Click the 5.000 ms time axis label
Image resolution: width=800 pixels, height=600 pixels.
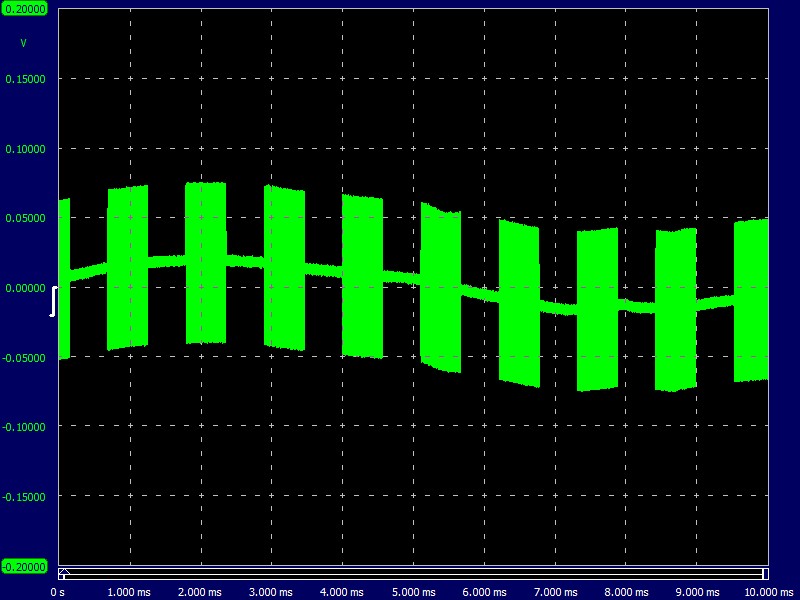click(x=414, y=592)
